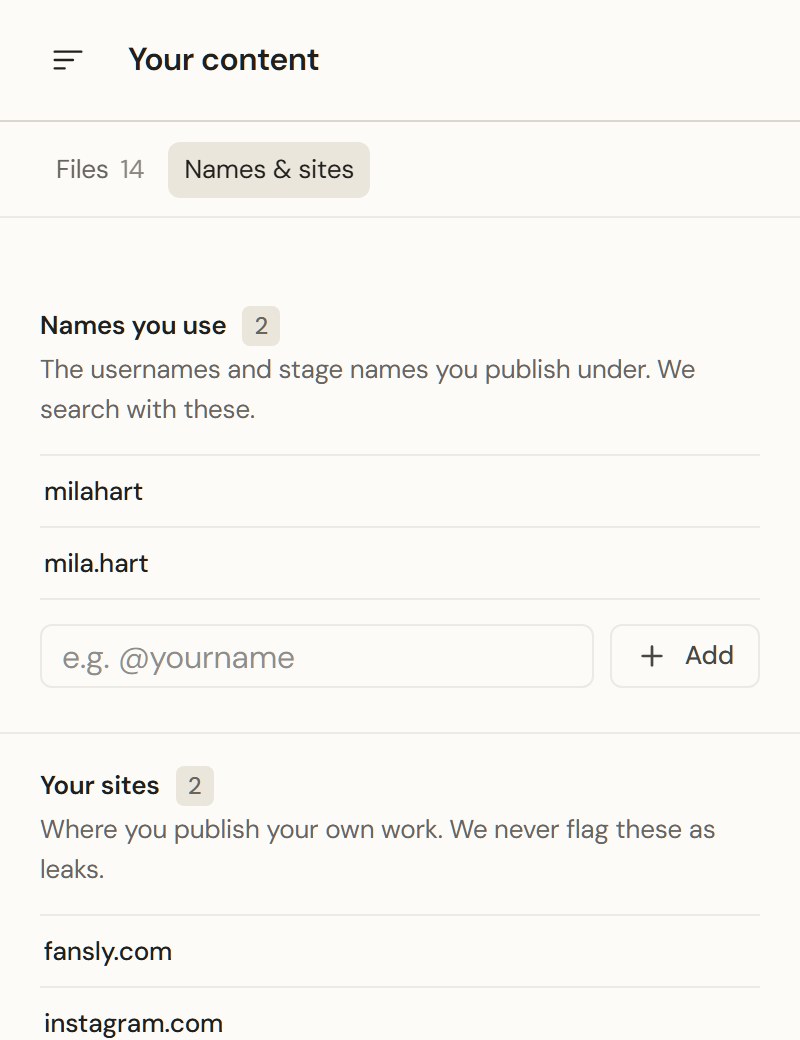800x1040 pixels.
Task: Click the Your sites heading
Action: (x=100, y=786)
